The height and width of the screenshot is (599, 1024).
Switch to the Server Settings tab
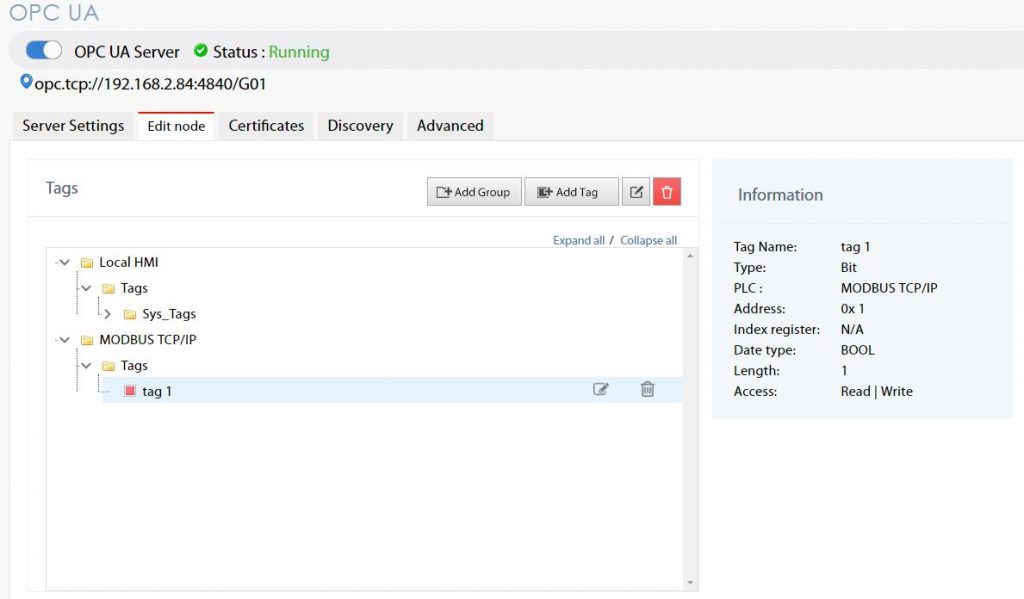pyautogui.click(x=73, y=126)
